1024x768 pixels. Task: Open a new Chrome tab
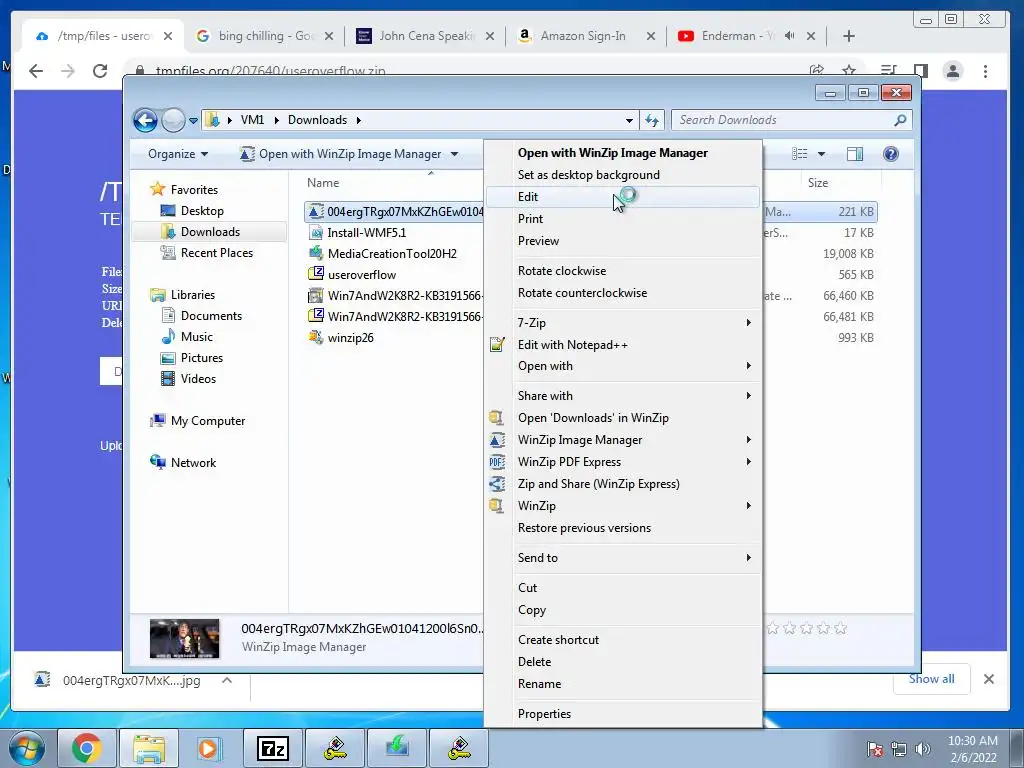pyautogui.click(x=848, y=36)
